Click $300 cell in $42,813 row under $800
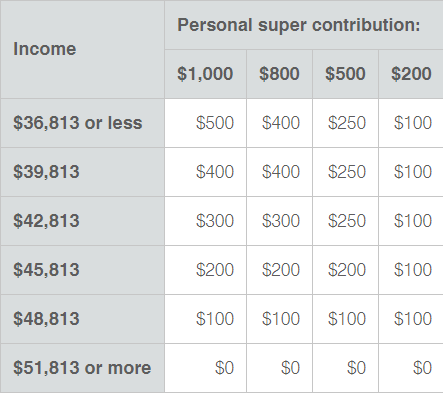Viewport: 443px width, 394px height. pos(279,221)
